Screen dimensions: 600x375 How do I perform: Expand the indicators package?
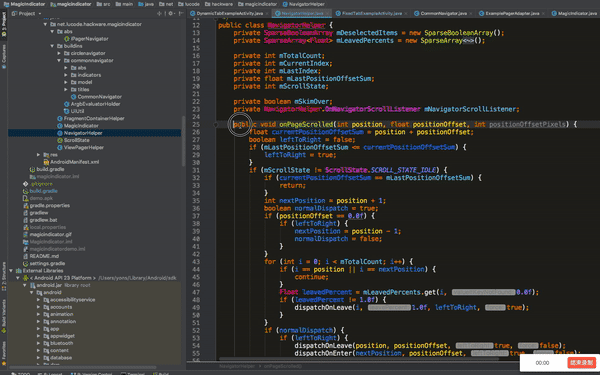[x=66, y=75]
